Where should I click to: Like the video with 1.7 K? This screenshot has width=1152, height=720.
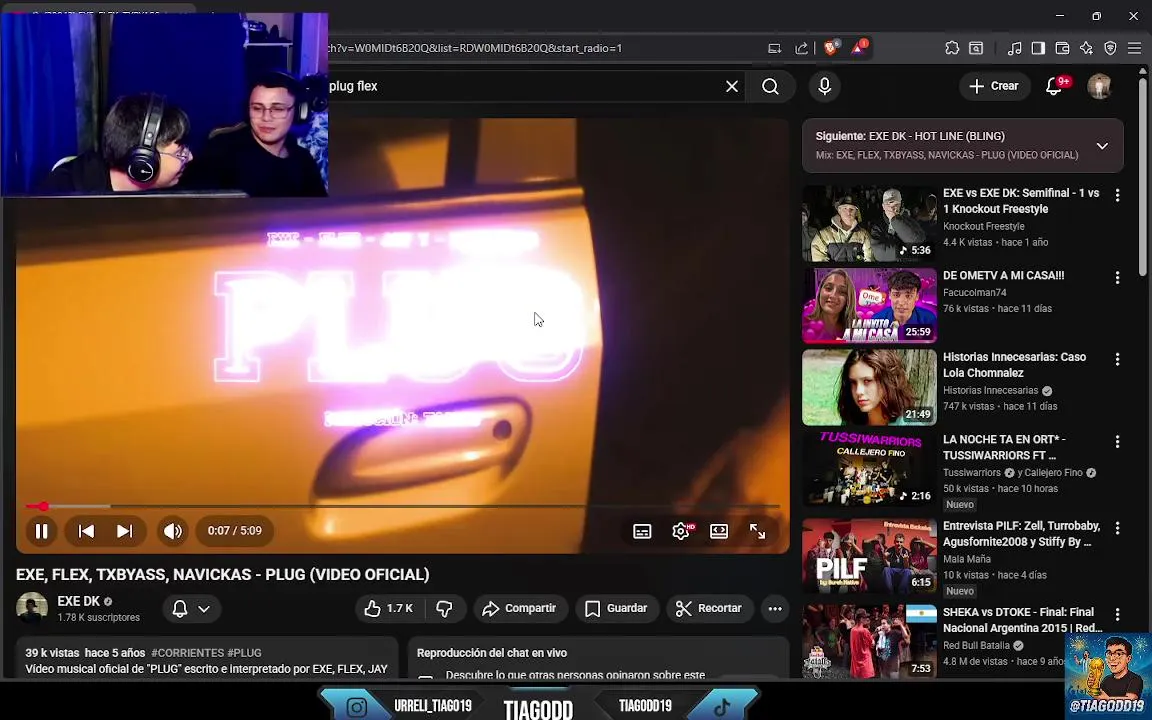[x=389, y=608]
